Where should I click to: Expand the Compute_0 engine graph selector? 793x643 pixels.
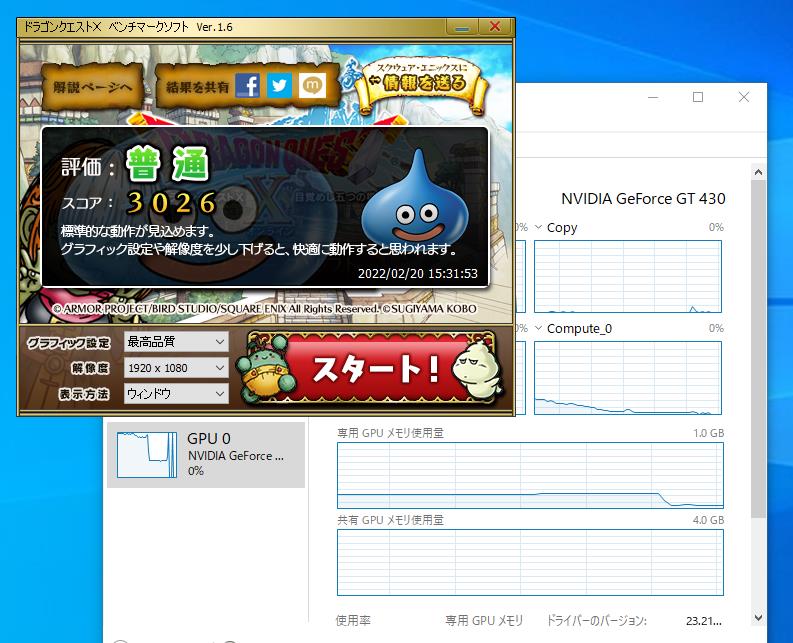coord(538,328)
